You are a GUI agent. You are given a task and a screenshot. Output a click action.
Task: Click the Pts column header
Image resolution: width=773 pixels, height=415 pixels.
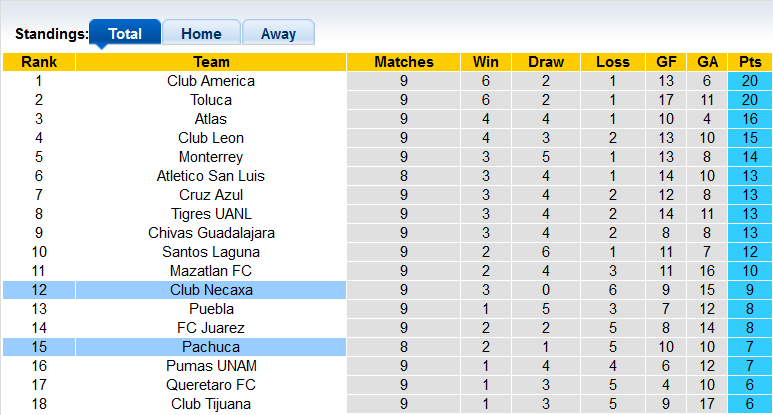[750, 62]
